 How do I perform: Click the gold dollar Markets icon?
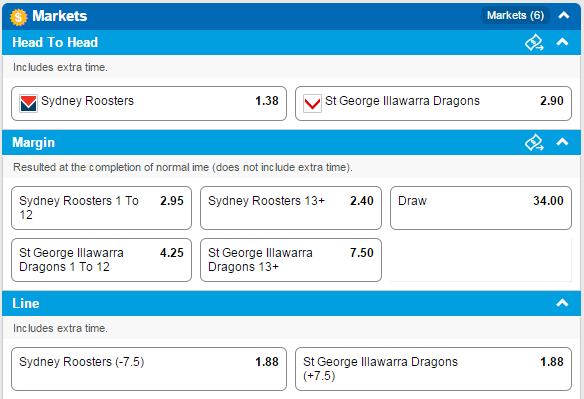[x=18, y=17]
